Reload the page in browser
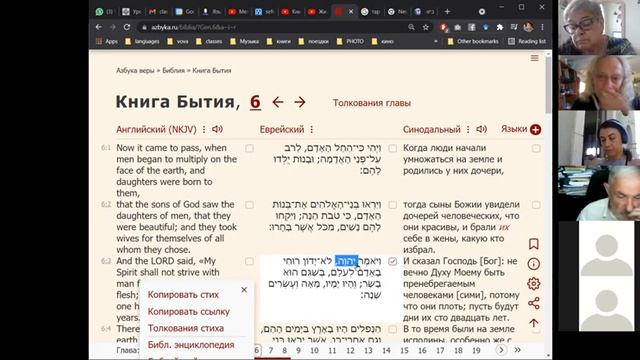This screenshot has width=640, height=360. pos(127,27)
